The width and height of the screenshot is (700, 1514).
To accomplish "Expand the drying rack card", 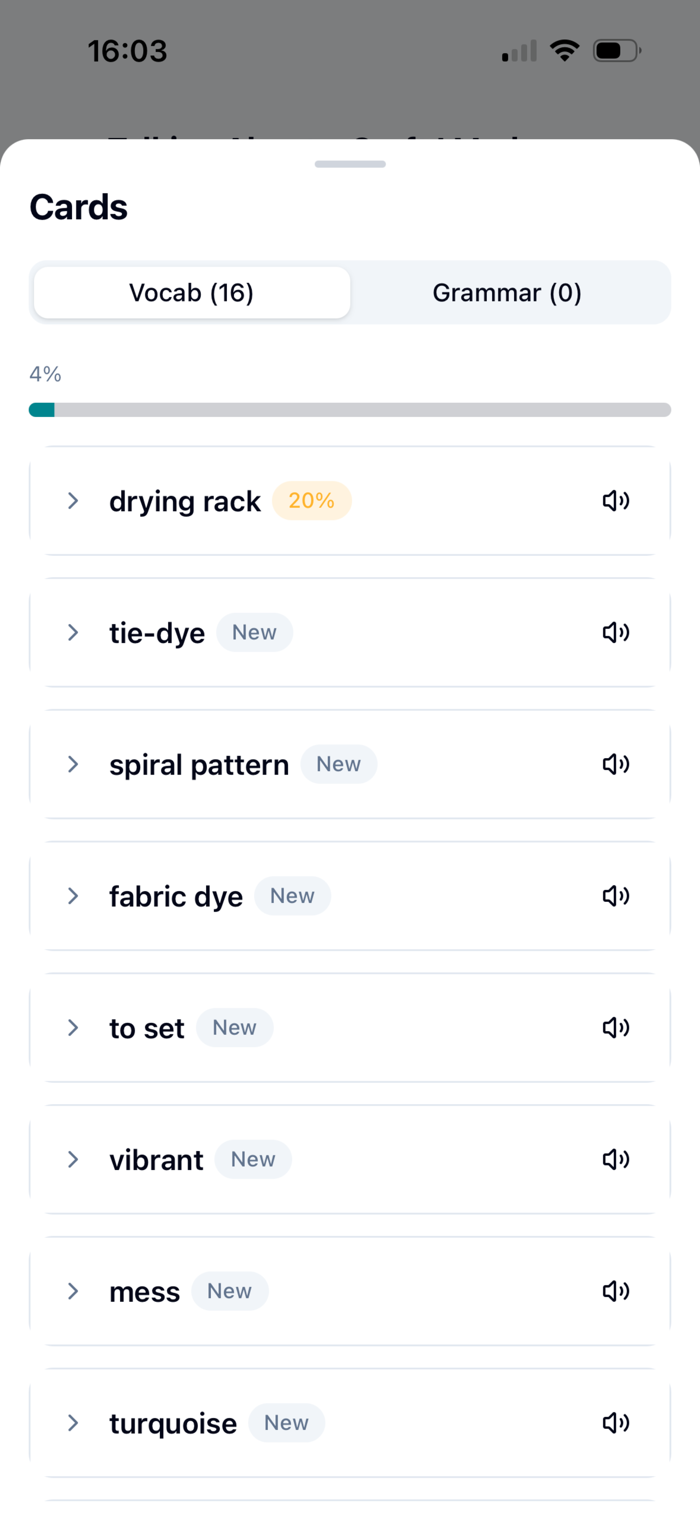I will (73, 501).
